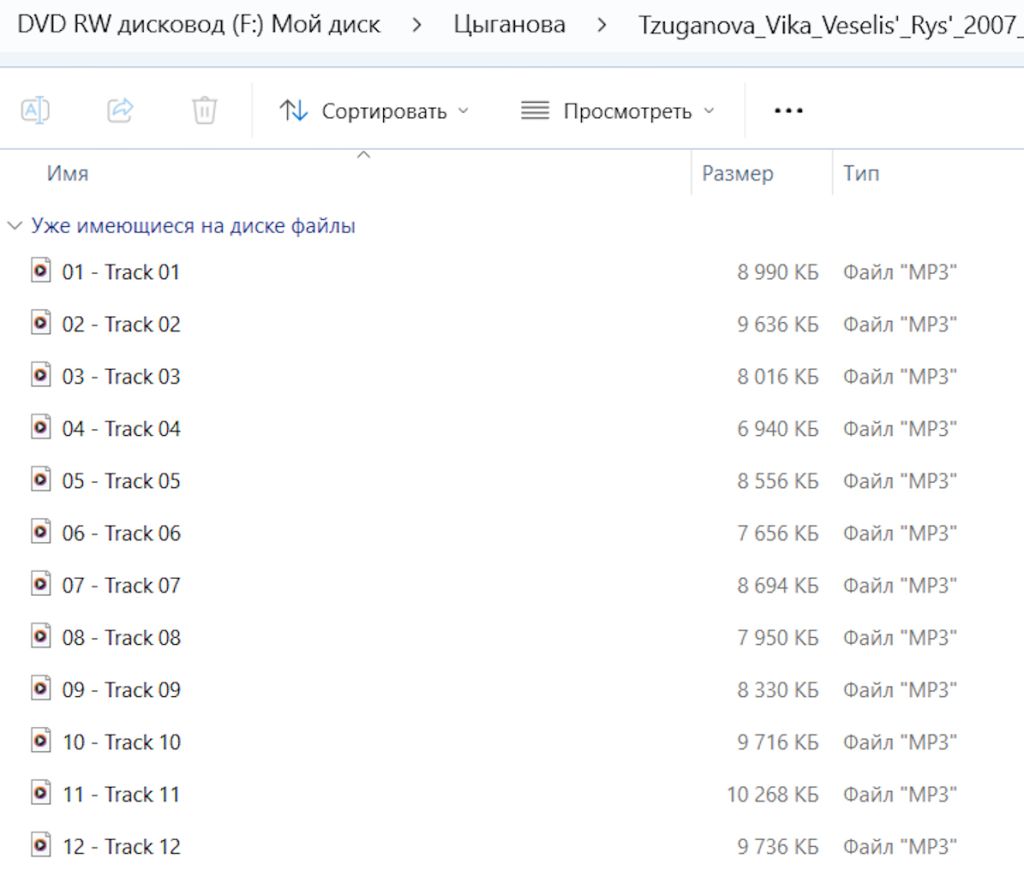Select the file name '11 - Track 11'
1024x888 pixels.
tap(121, 794)
